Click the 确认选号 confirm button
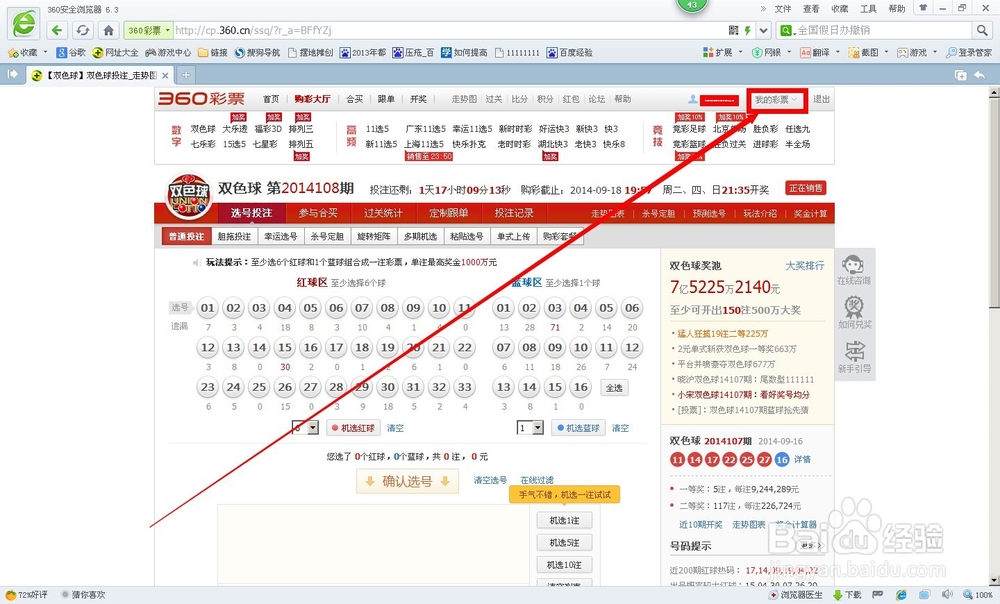The width and height of the screenshot is (1000, 604). (407, 481)
